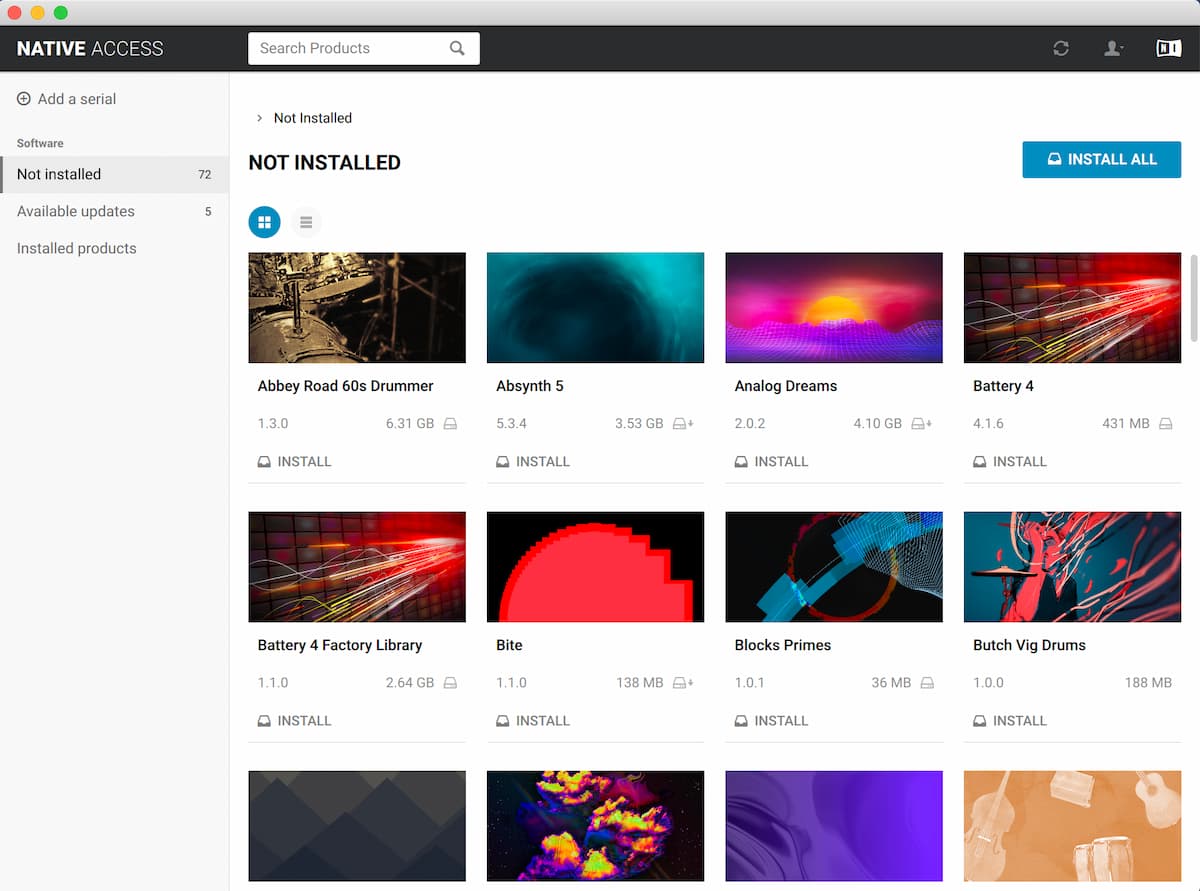Click version 1.3.0 under Abbey Road

[273, 424]
